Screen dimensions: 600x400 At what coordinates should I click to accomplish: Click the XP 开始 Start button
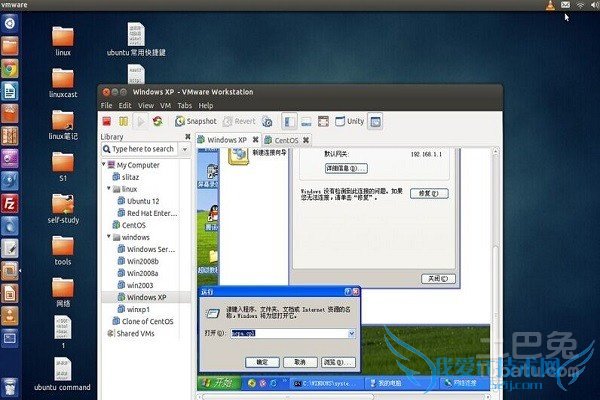pos(218,383)
